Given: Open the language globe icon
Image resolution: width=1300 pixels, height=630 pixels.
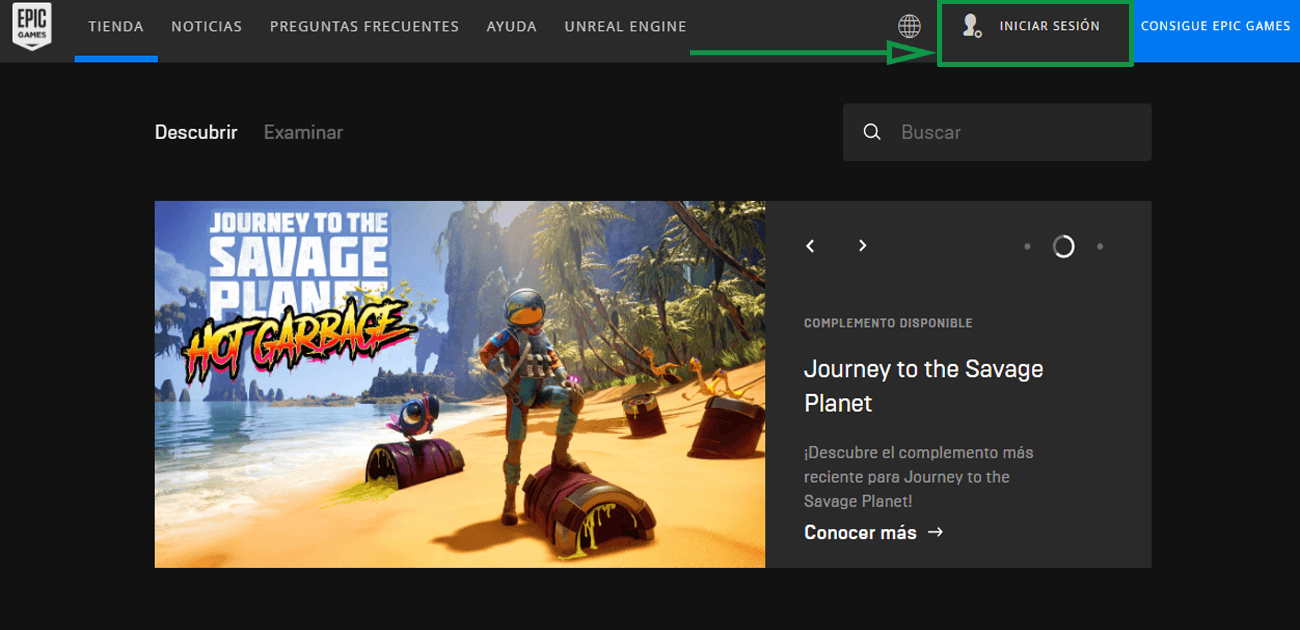Looking at the screenshot, I should (909, 26).
